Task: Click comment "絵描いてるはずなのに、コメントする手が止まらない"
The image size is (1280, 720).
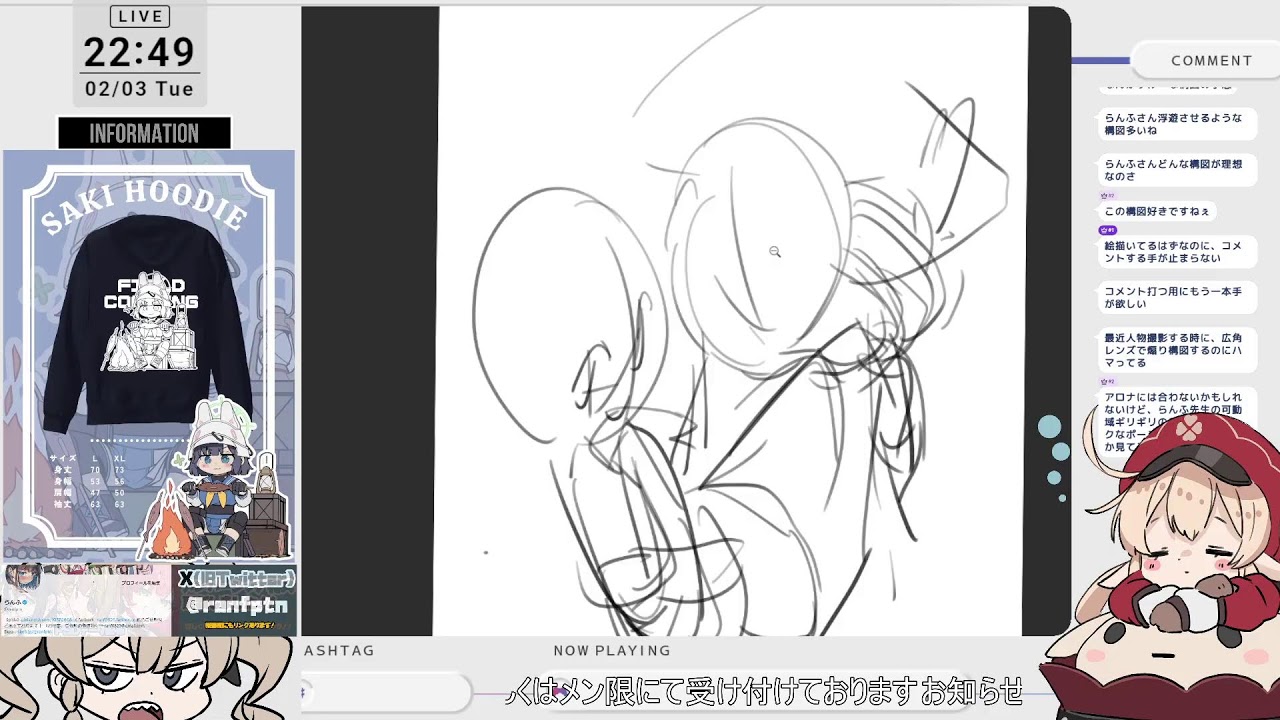Action: pos(1177,252)
